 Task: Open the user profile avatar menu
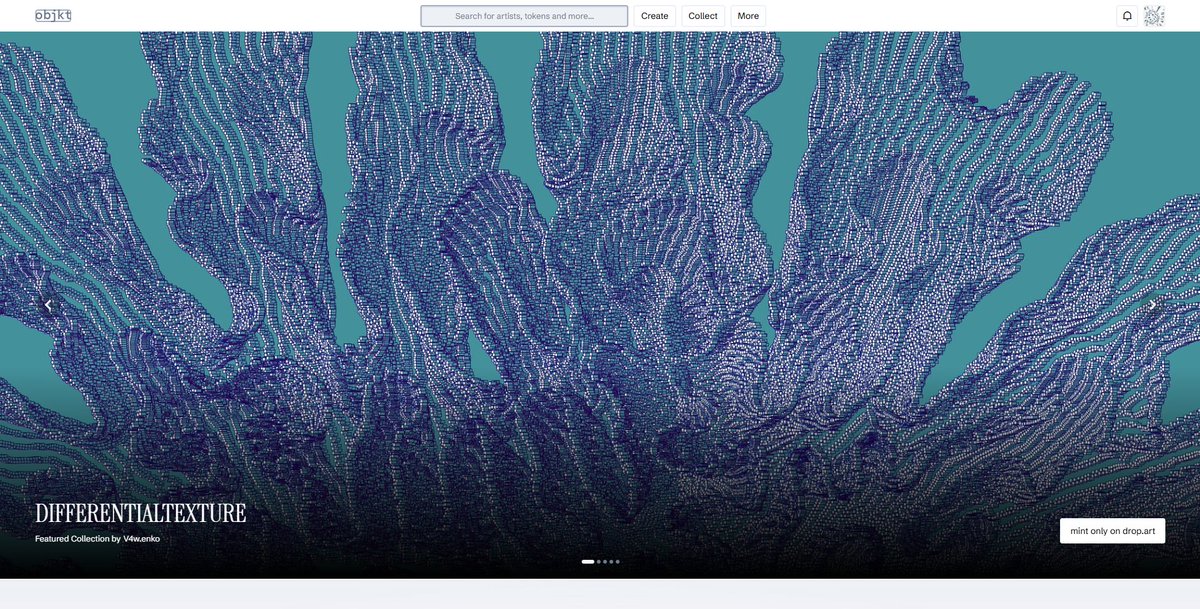coord(1154,16)
